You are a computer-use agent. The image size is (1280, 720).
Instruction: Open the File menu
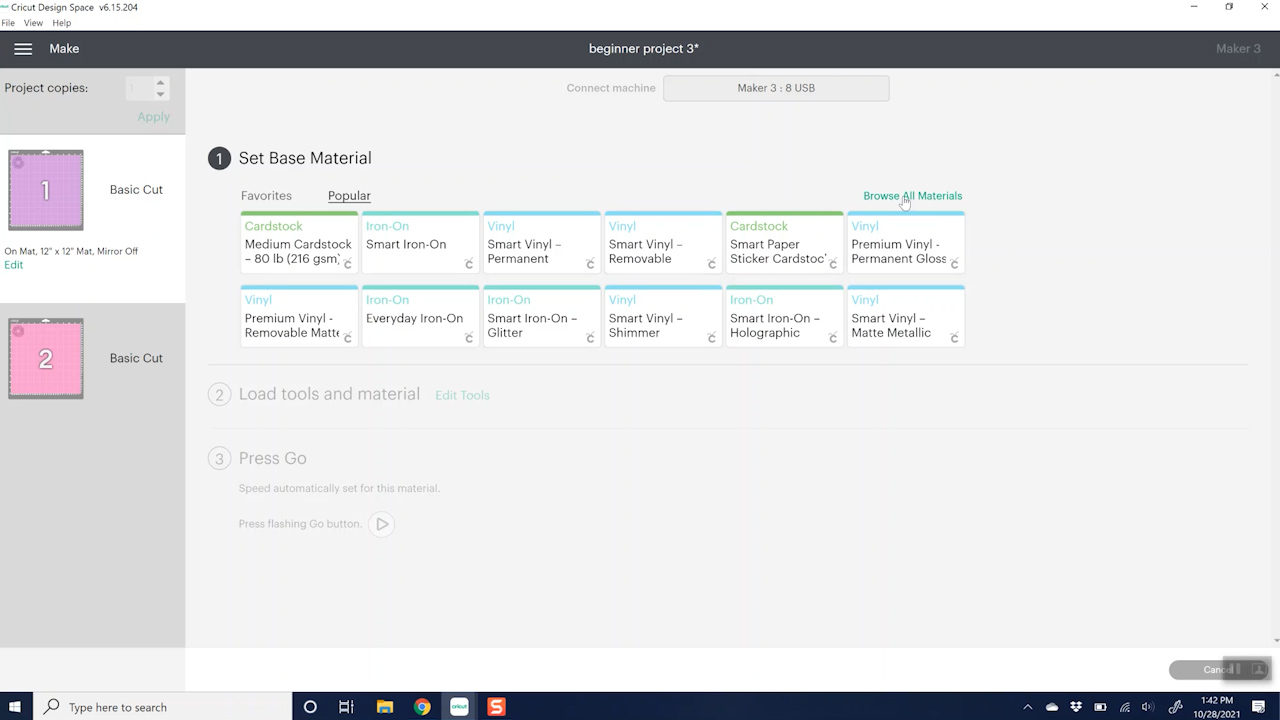[8, 23]
